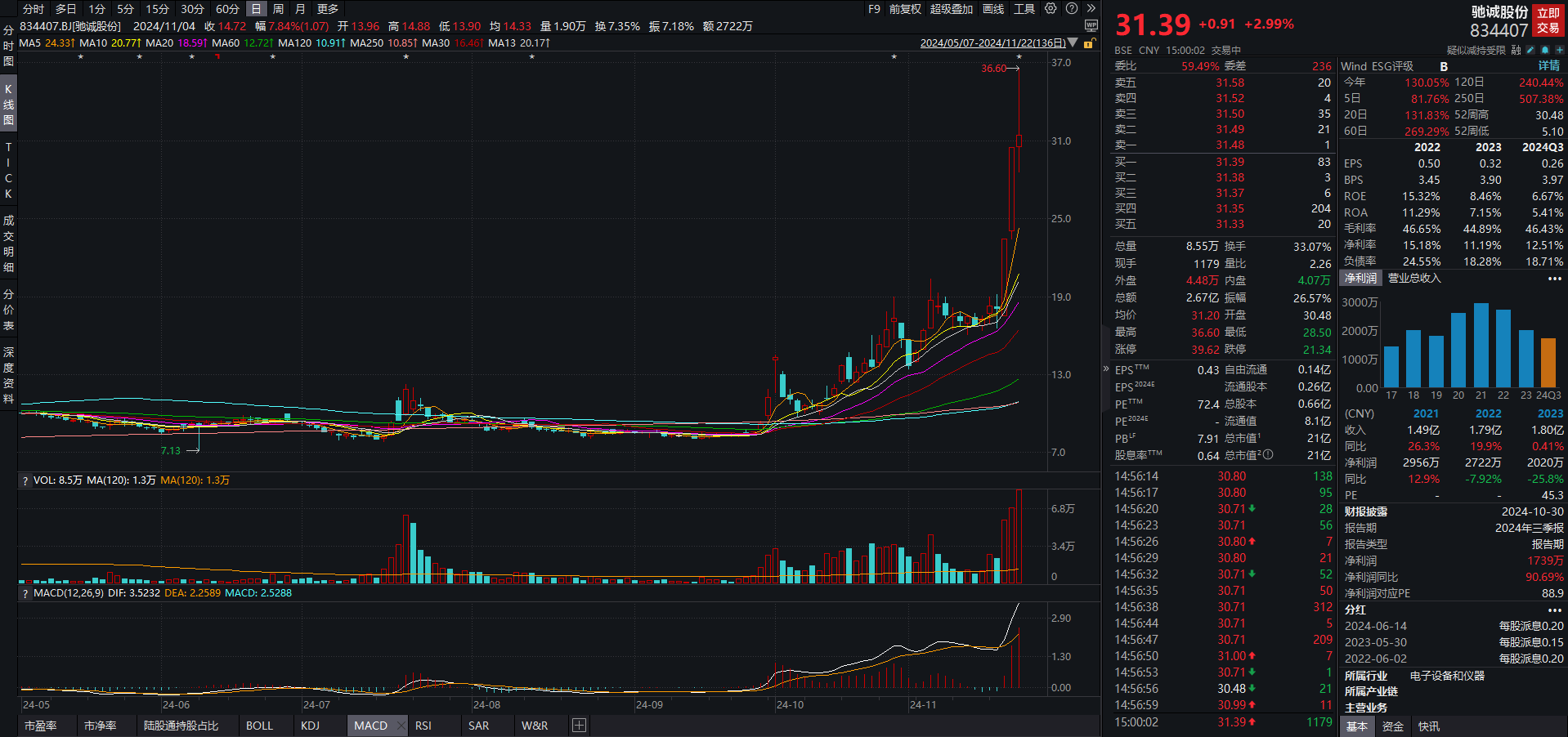This screenshot has width=1568, height=737.
Task: Select the BOLL indicator tab
Action: pyautogui.click(x=259, y=726)
